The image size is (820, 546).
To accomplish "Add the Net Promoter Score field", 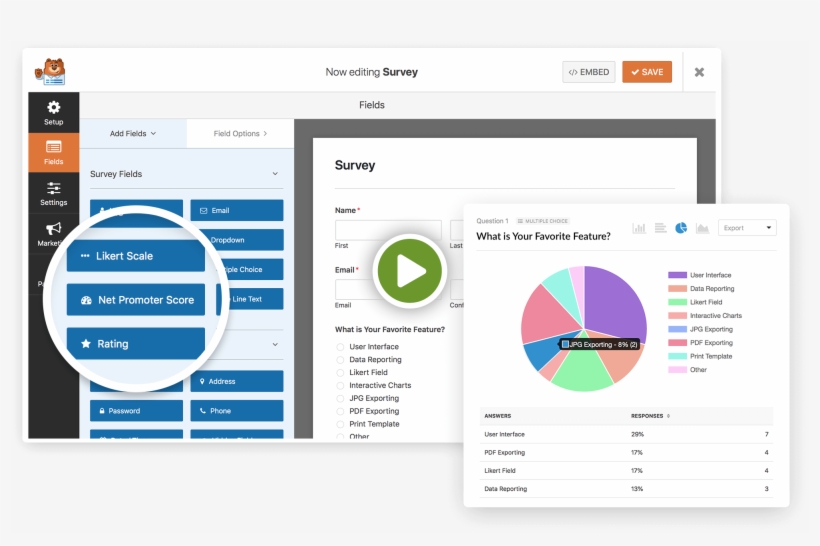I will pyautogui.click(x=135, y=300).
